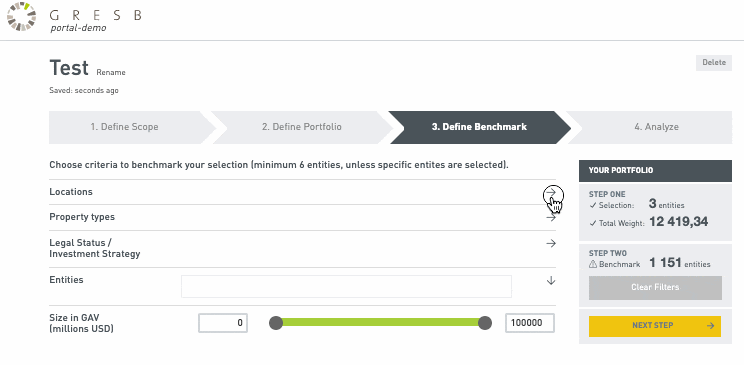Click the Clear Filters button
Screen dimensions: 744x365
tap(655, 288)
